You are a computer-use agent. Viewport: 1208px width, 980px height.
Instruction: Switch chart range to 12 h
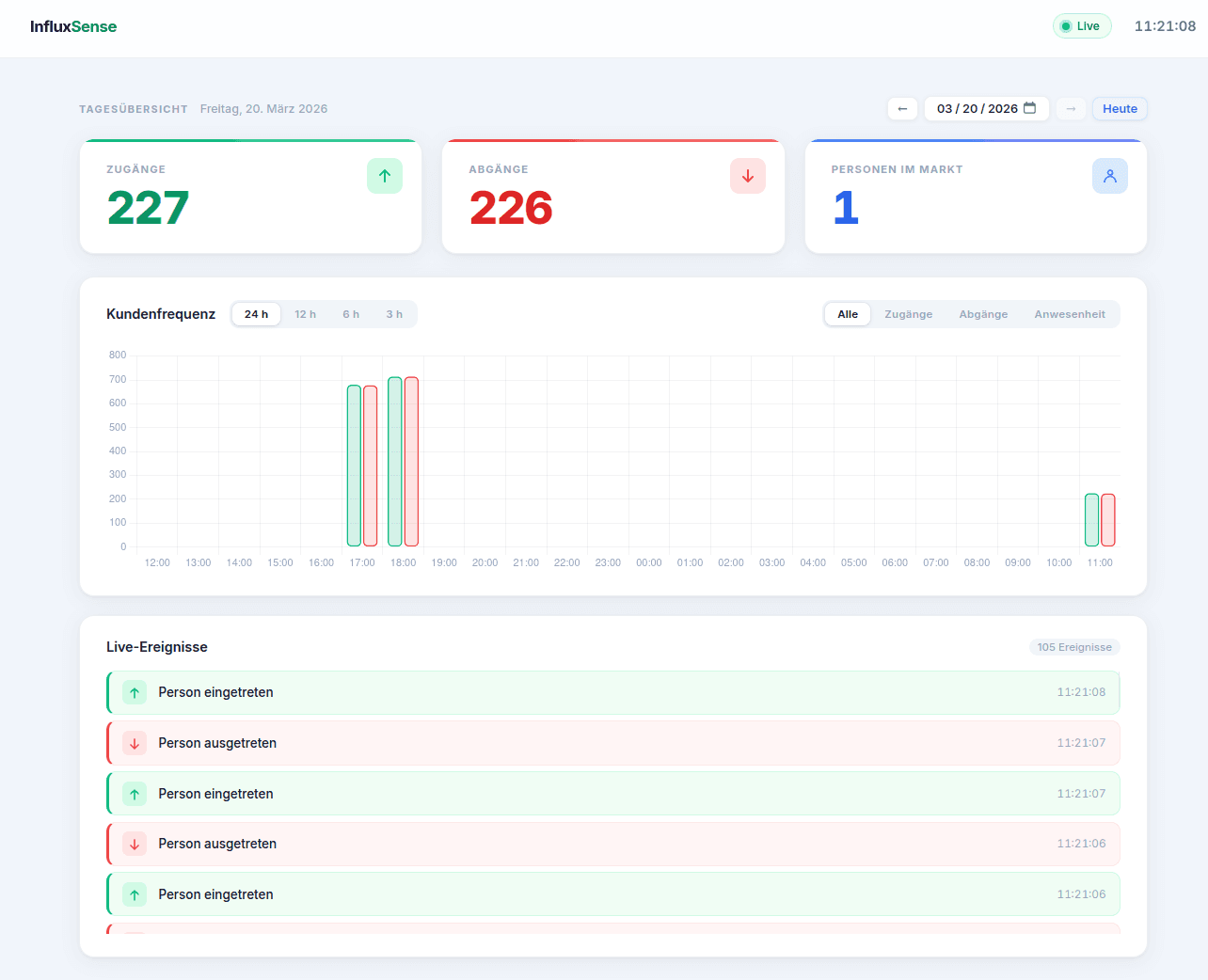(x=305, y=314)
